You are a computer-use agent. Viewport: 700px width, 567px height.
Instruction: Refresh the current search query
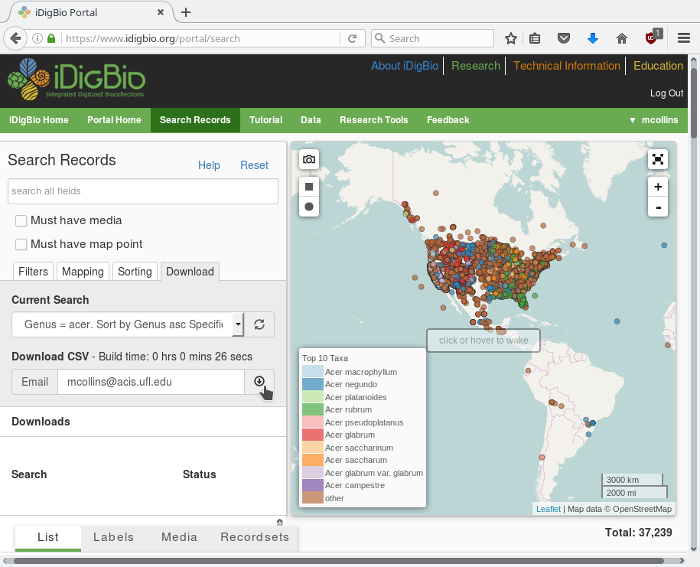[259, 324]
